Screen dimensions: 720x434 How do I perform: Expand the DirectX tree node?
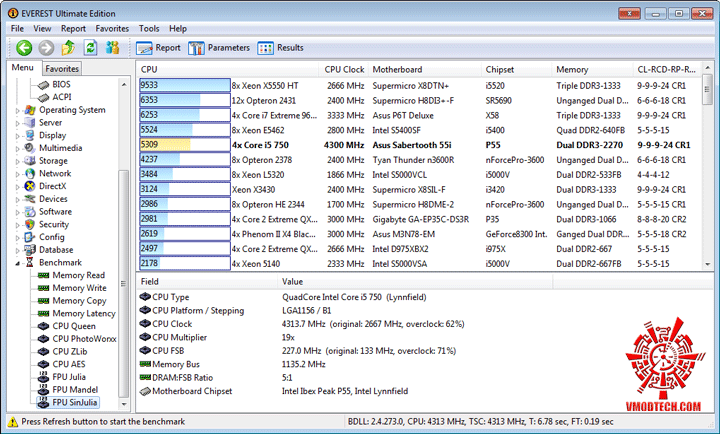click(18, 186)
